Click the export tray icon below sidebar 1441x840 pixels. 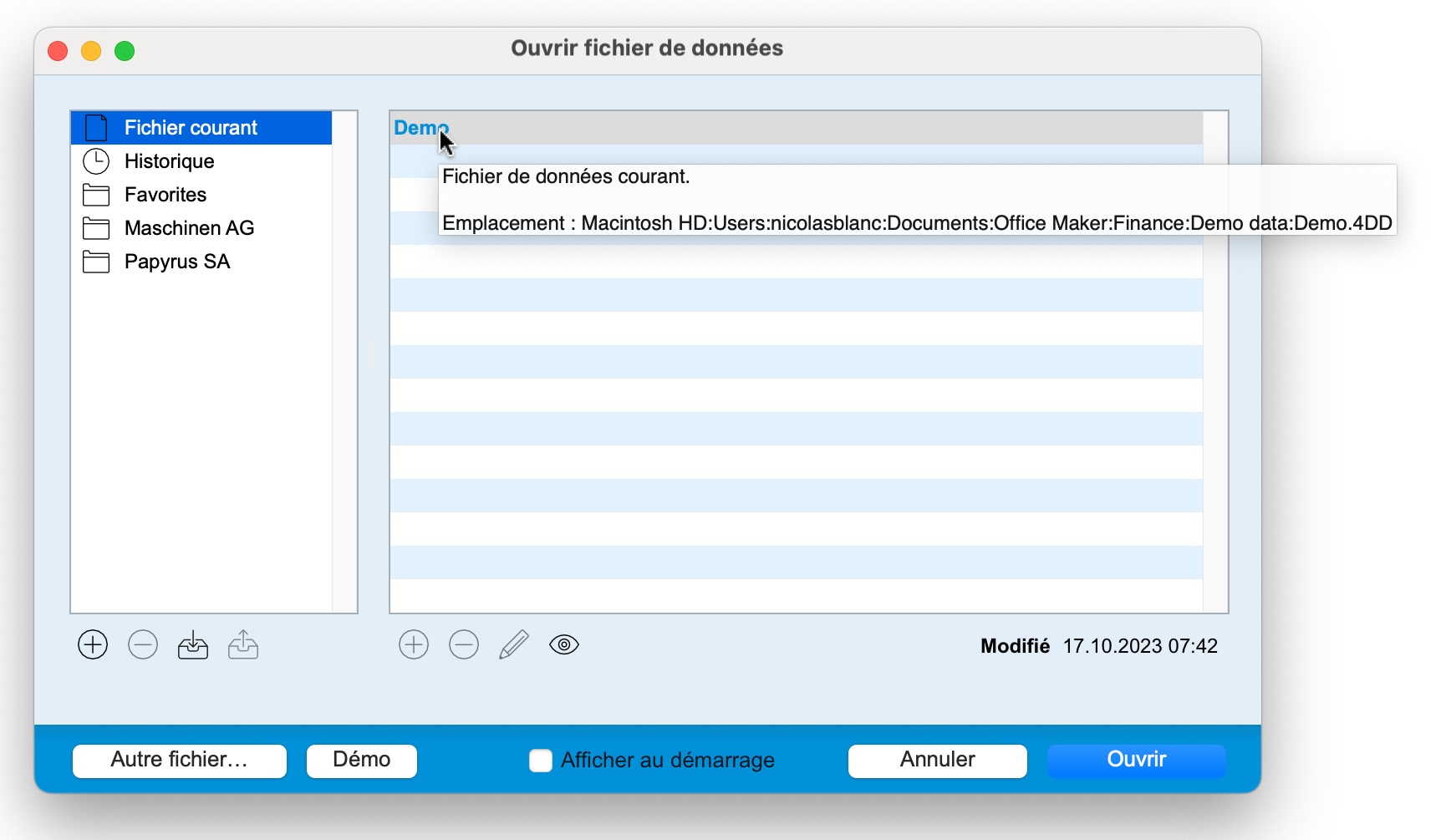243,645
